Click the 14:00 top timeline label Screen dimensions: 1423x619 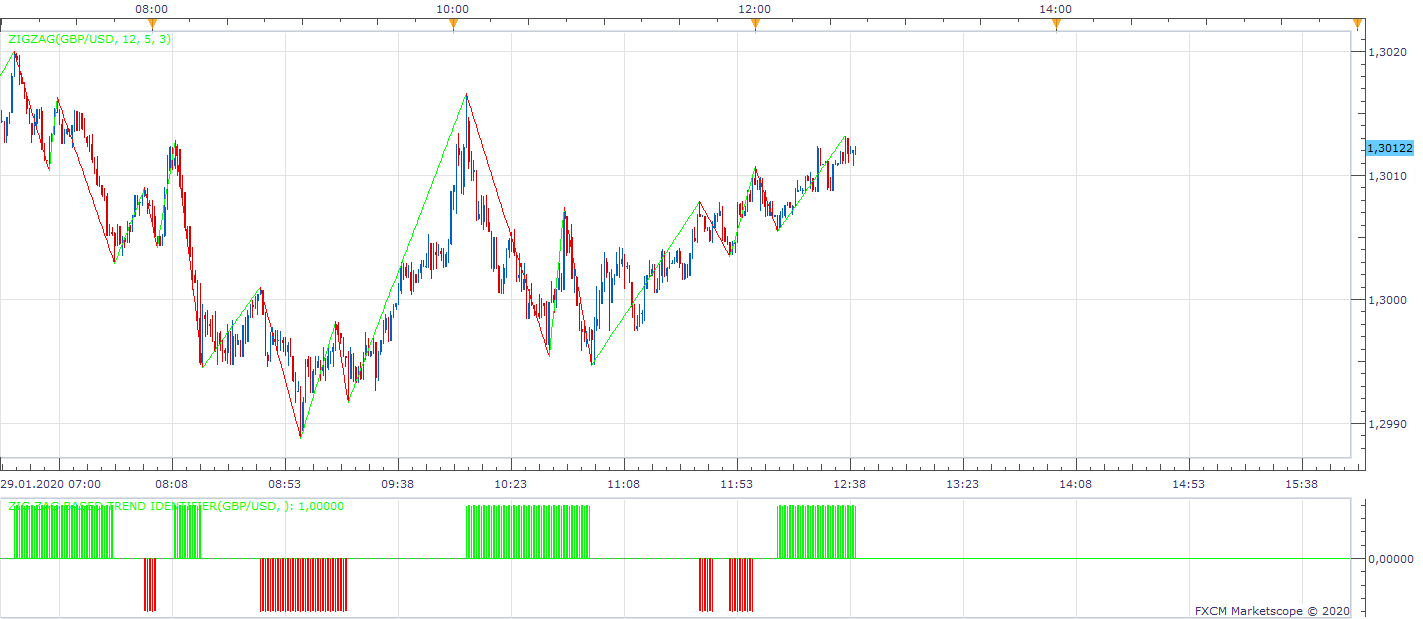click(1056, 9)
